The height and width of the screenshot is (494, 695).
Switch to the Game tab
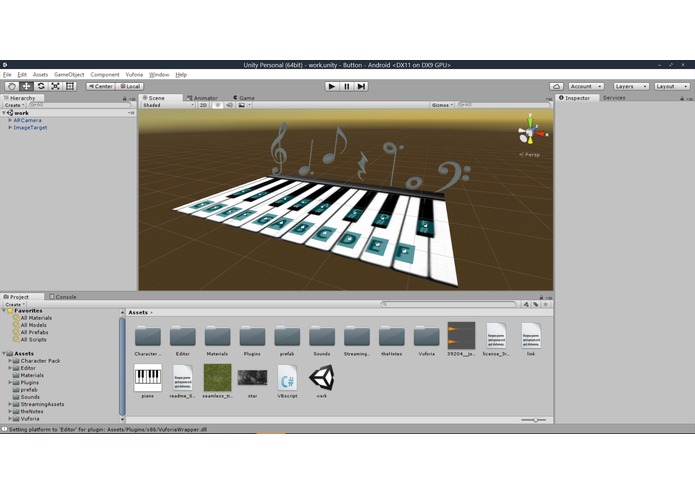pyautogui.click(x=244, y=98)
